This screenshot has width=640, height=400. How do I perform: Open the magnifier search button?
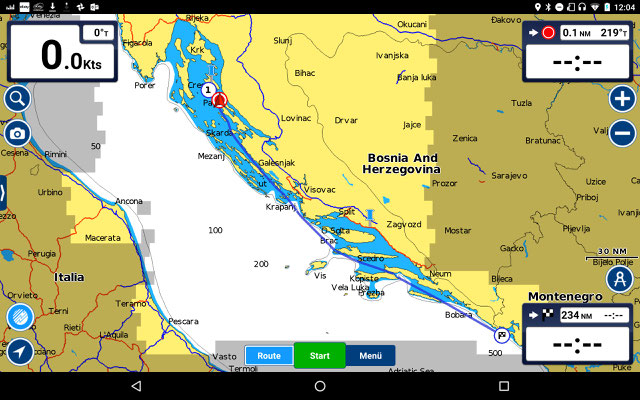point(18,99)
